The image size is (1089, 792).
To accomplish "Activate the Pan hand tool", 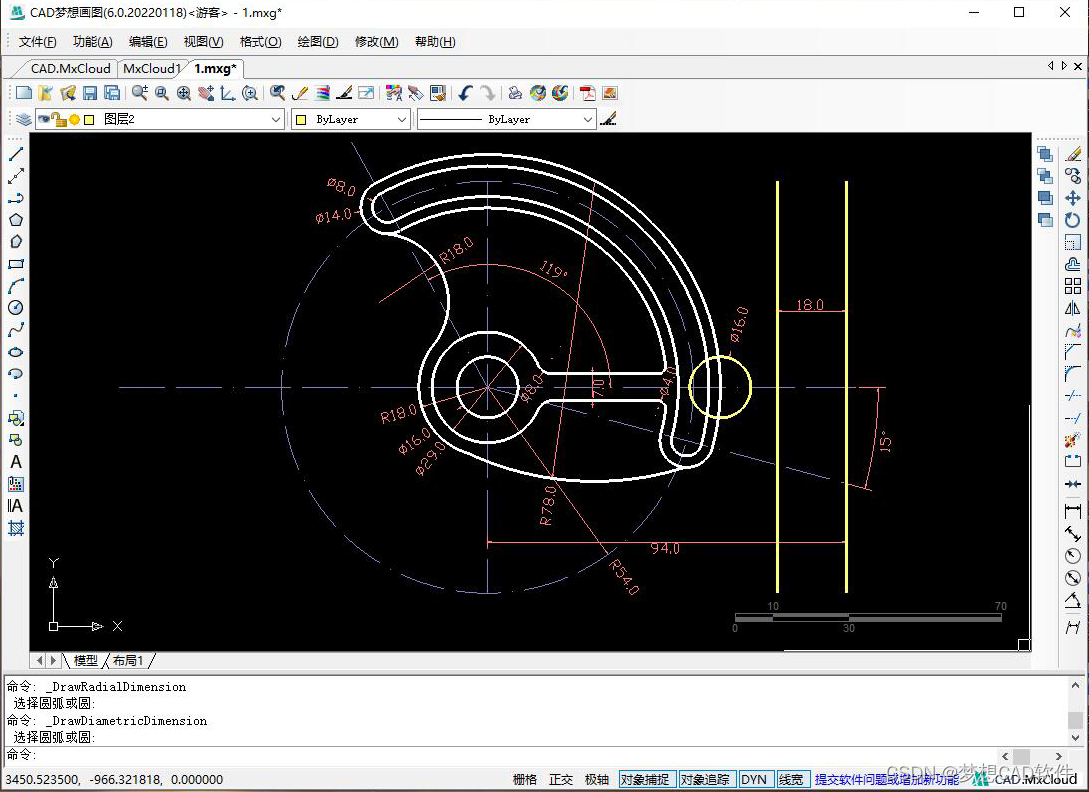I will (x=206, y=93).
